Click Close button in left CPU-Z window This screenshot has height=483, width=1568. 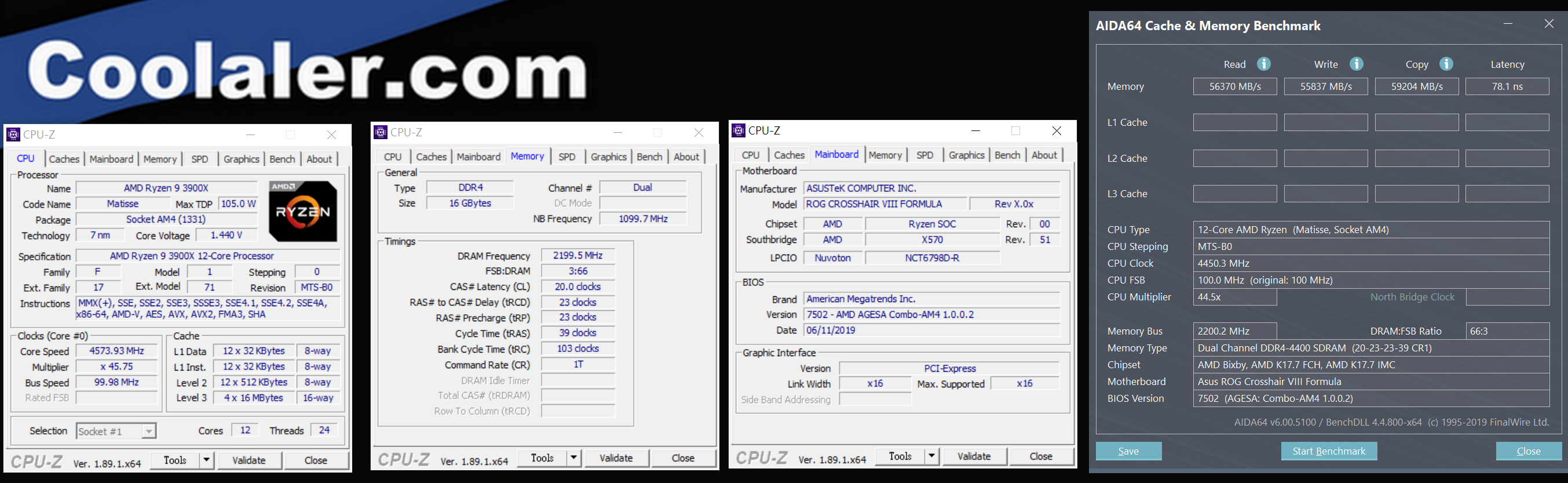click(316, 460)
